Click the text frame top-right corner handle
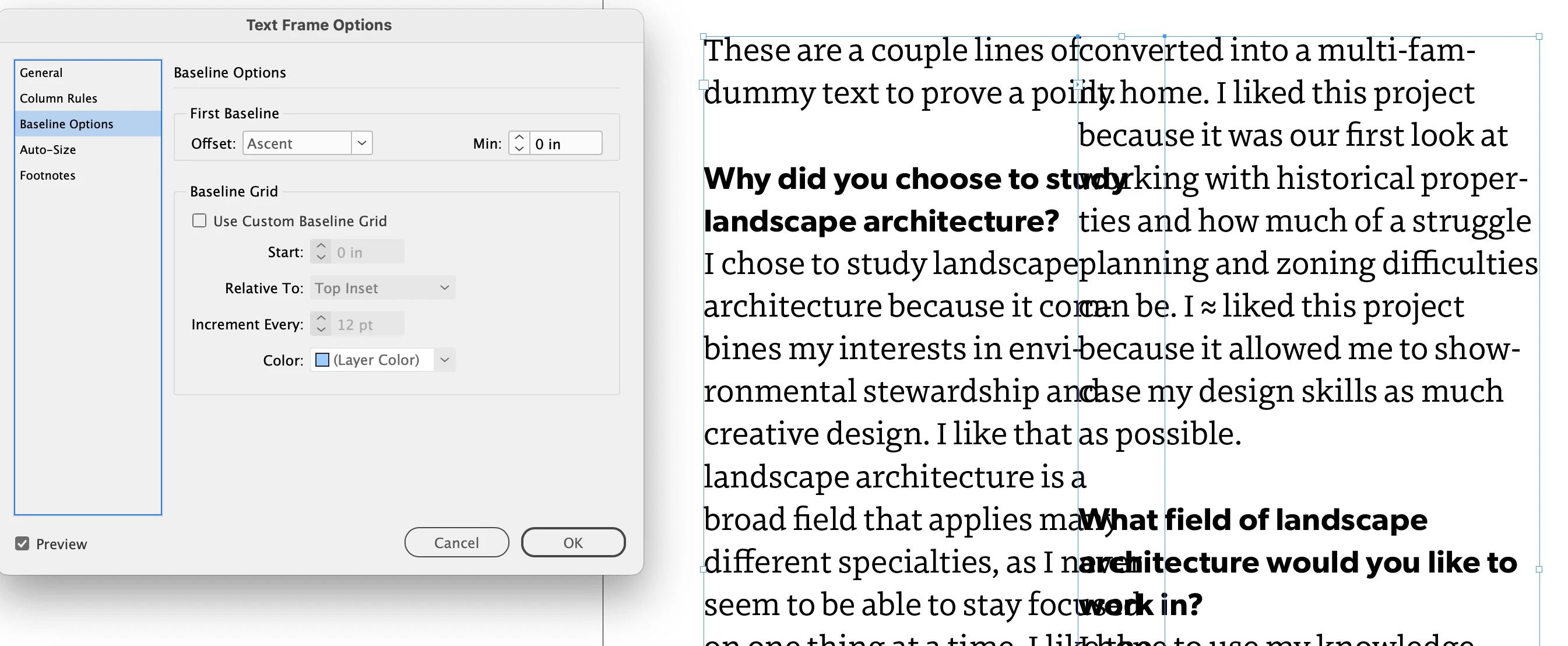The width and height of the screenshot is (1568, 646). tap(1539, 37)
